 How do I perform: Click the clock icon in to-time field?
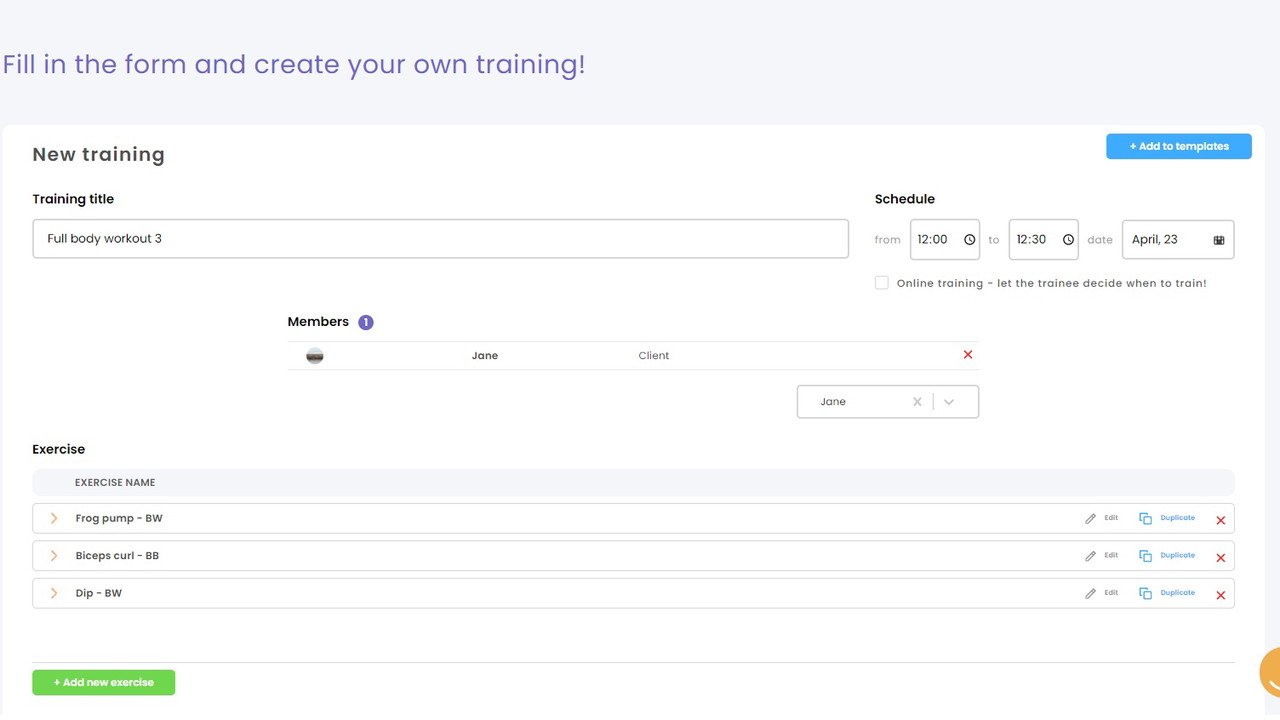1068,240
